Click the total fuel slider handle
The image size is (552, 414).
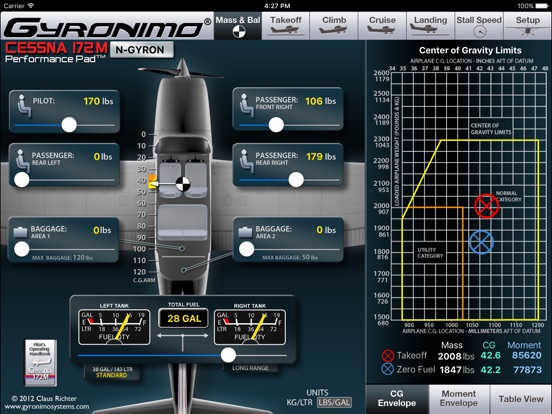coord(228,355)
